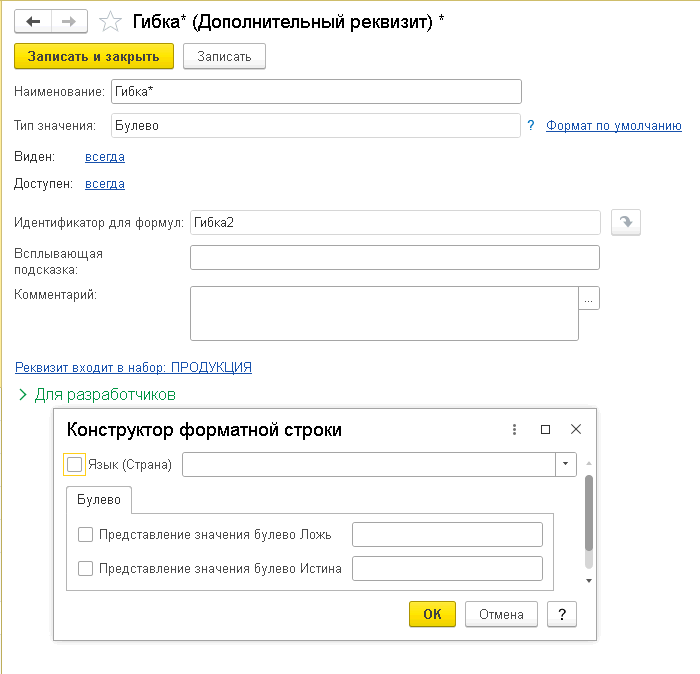700x674 pixels.
Task: Click the Всплывающая подсказка input field
Action: (394, 257)
